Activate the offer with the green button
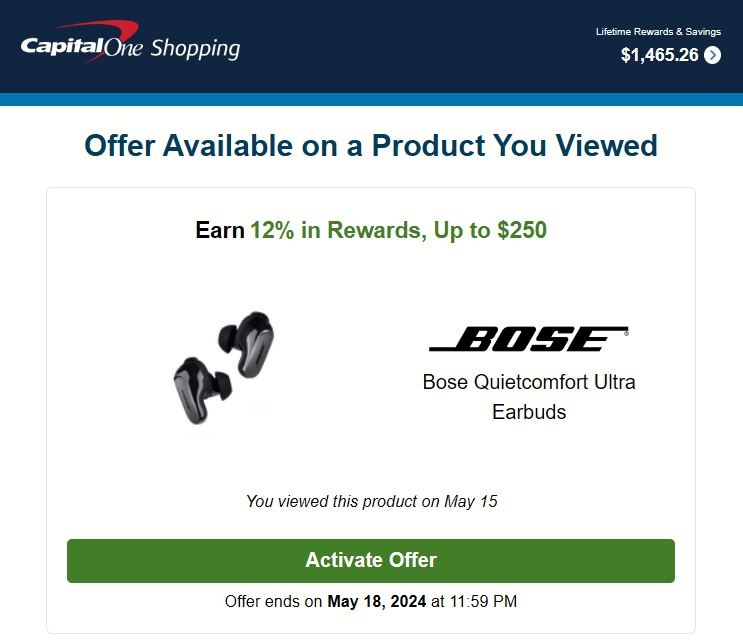The height and width of the screenshot is (644, 743). [371, 561]
